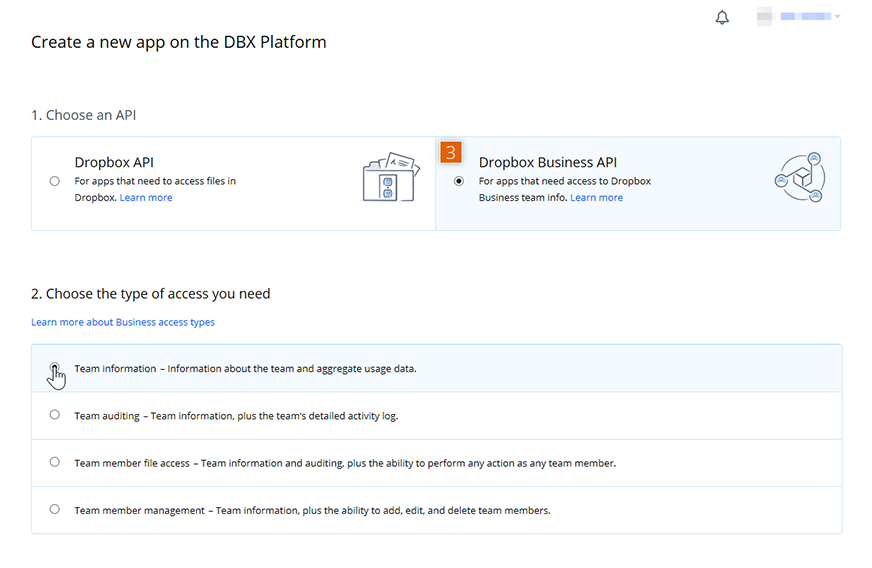Open Learn more link under Dropbox Business API
Viewport: 872px width, 568px height.
pos(596,197)
